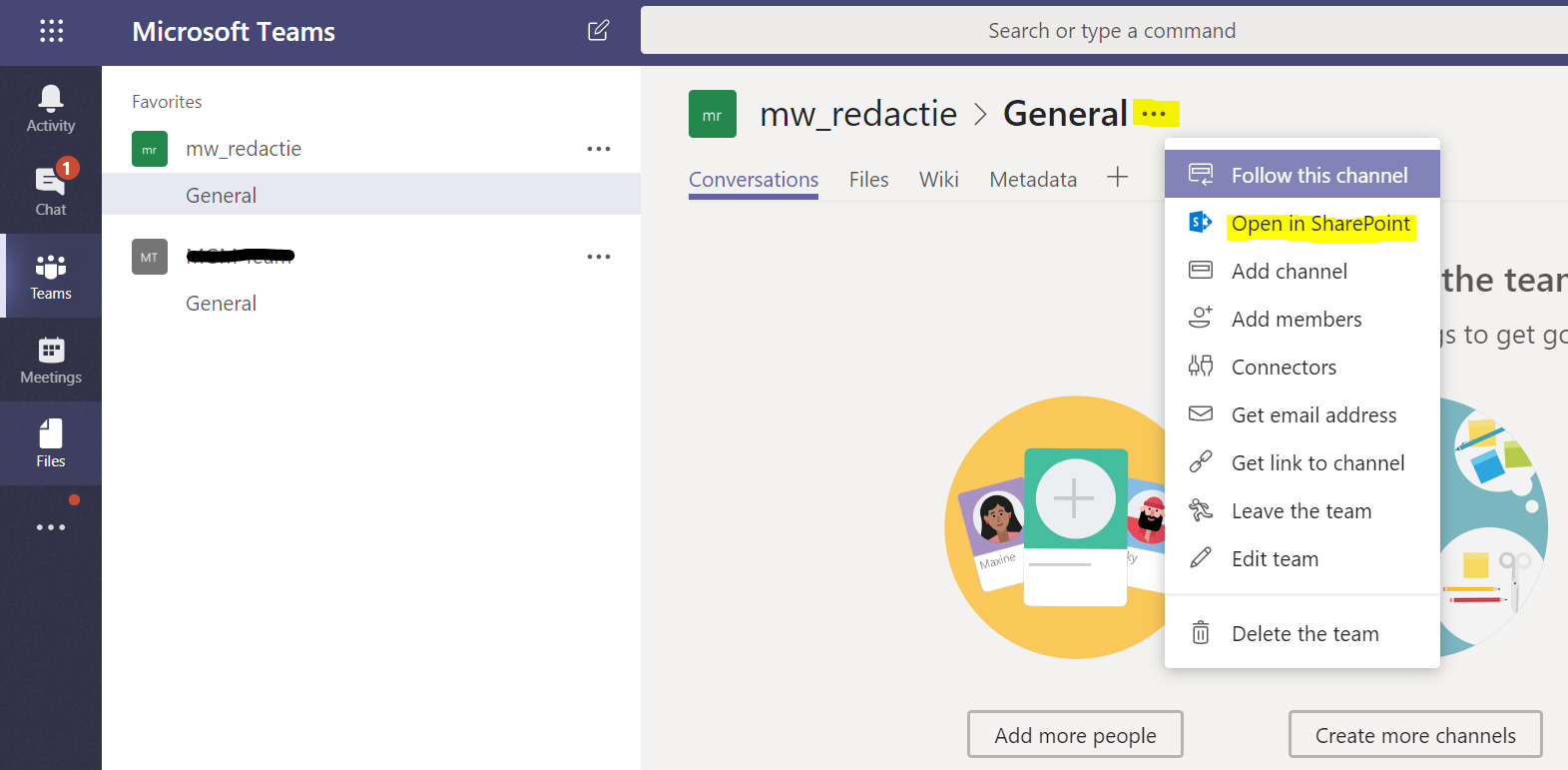Click the new chat compose icon

pyautogui.click(x=598, y=31)
